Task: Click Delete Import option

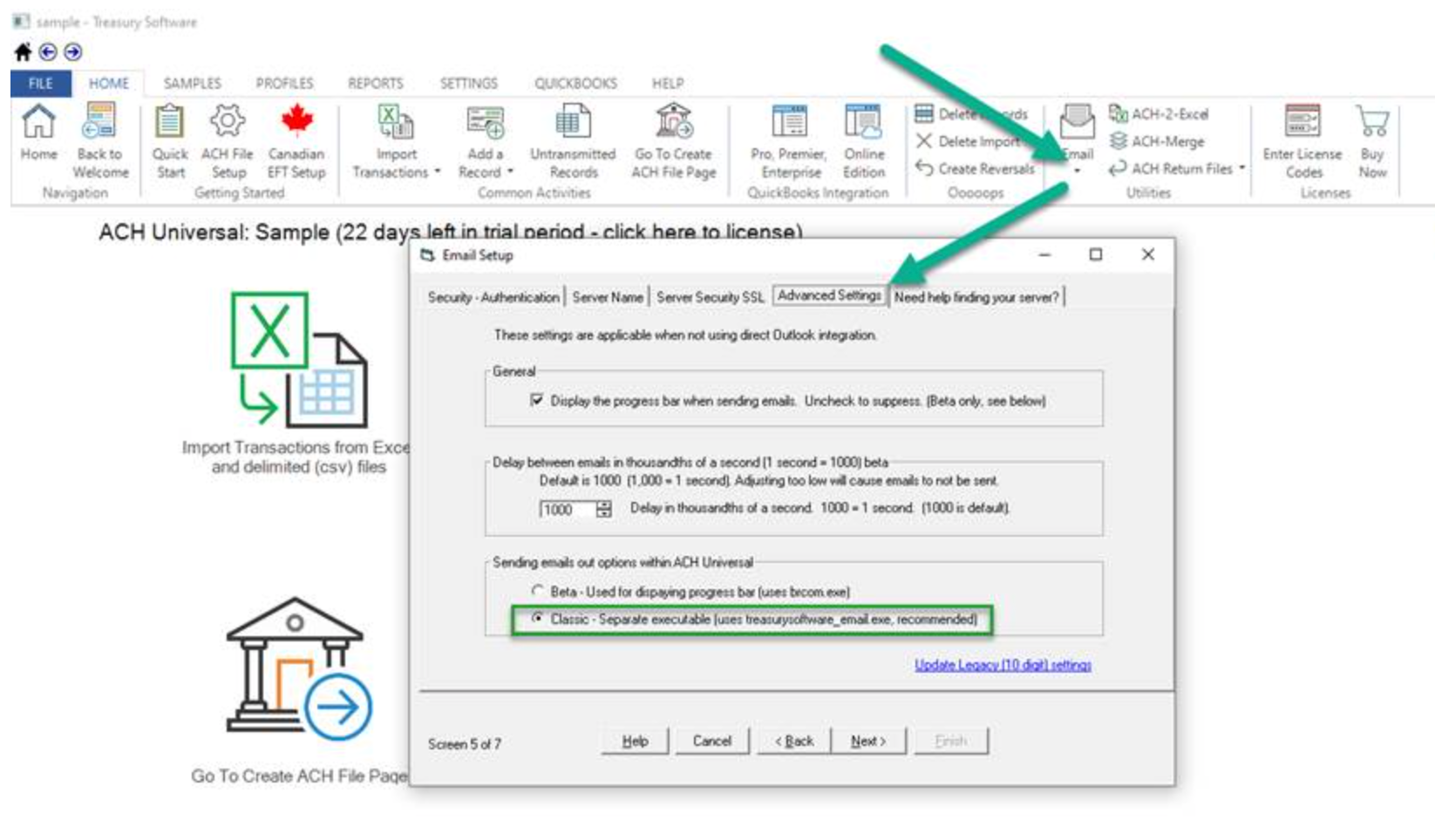Action: (968, 141)
